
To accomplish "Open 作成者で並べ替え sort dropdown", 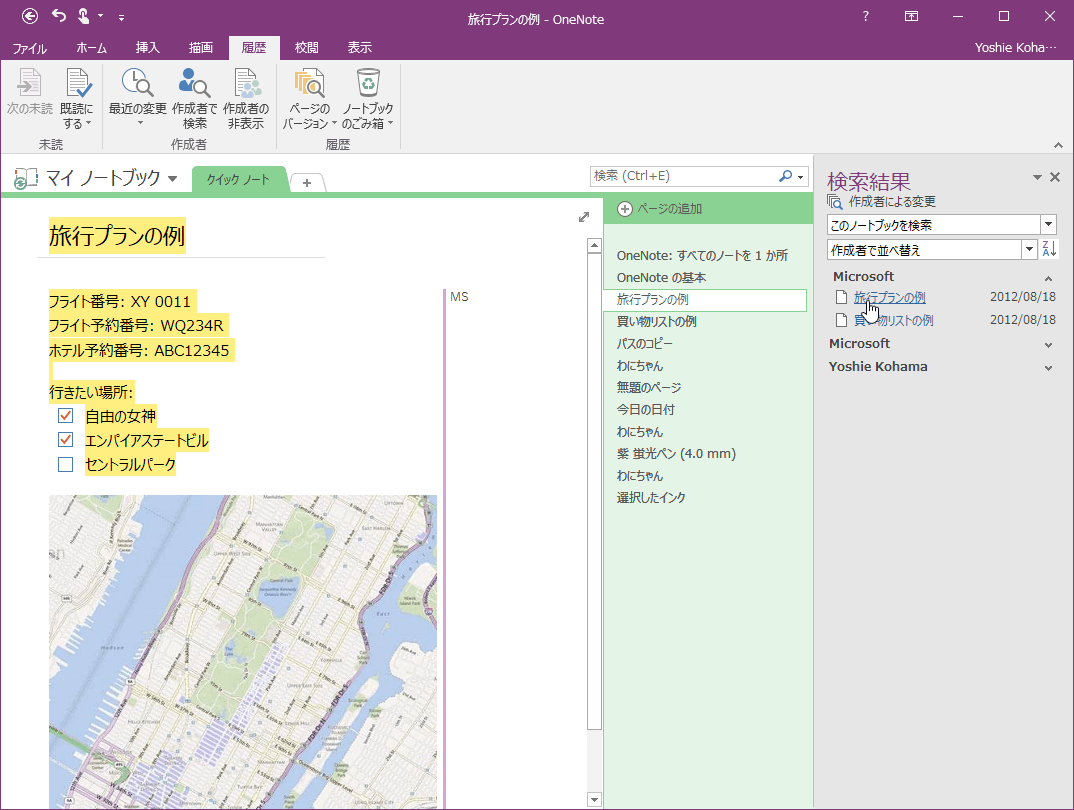I will click(x=1029, y=250).
